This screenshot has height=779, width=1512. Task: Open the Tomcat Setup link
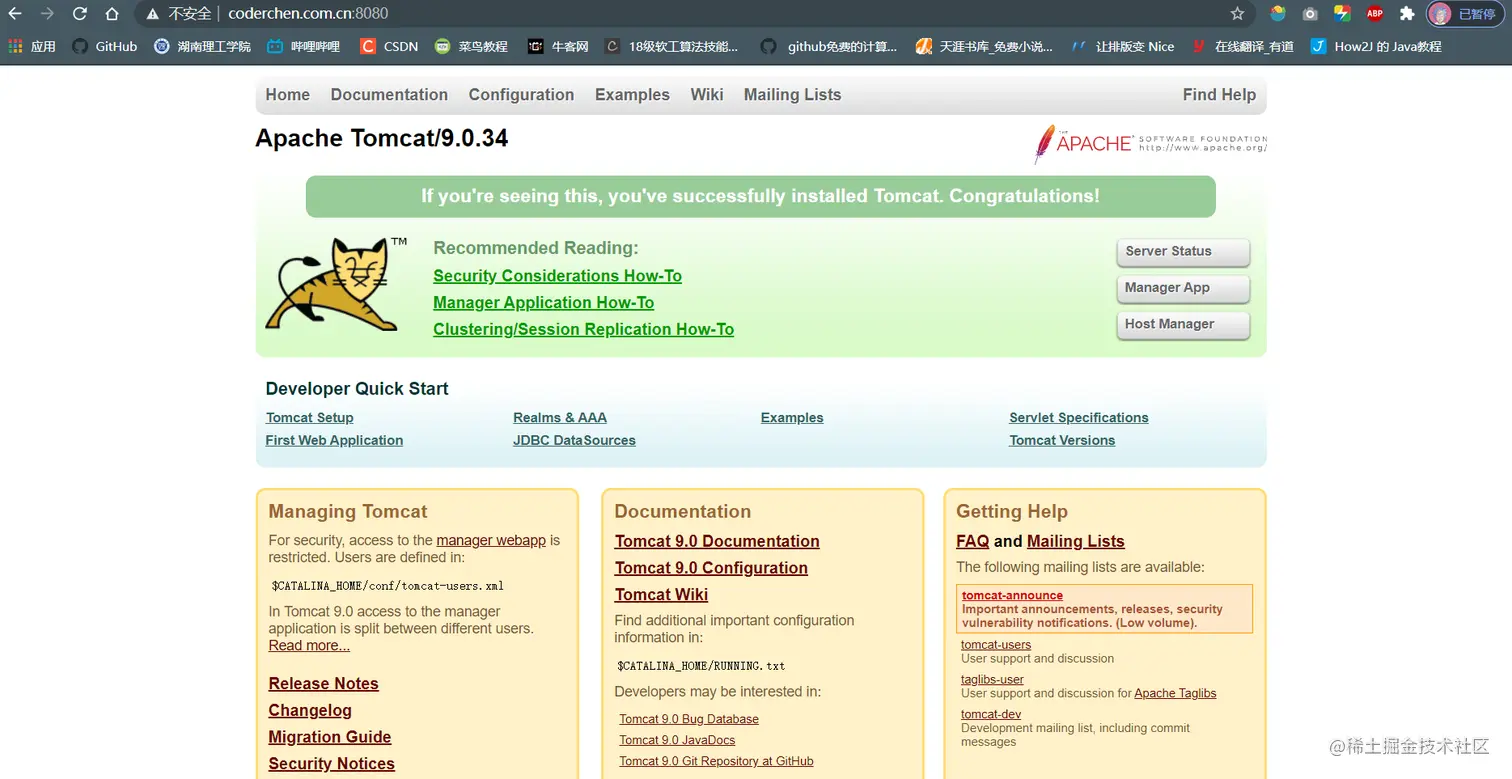click(309, 418)
